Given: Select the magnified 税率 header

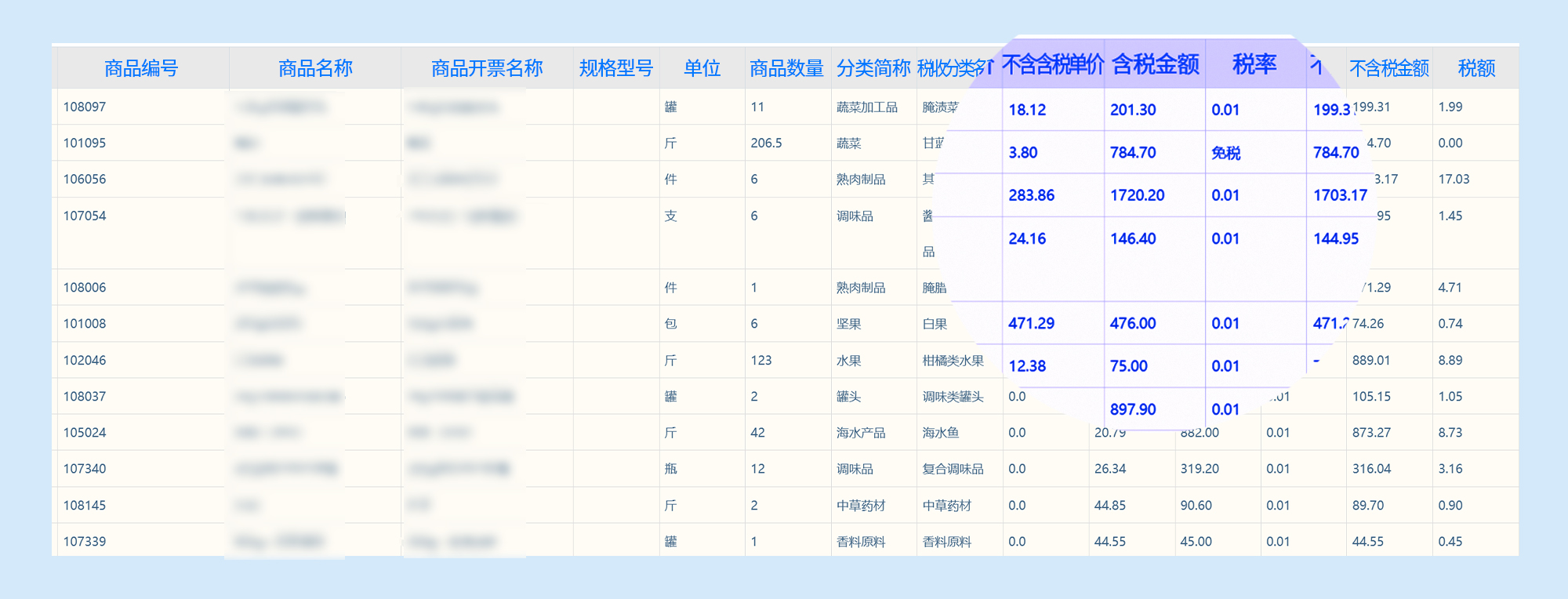Looking at the screenshot, I should 1254,64.
